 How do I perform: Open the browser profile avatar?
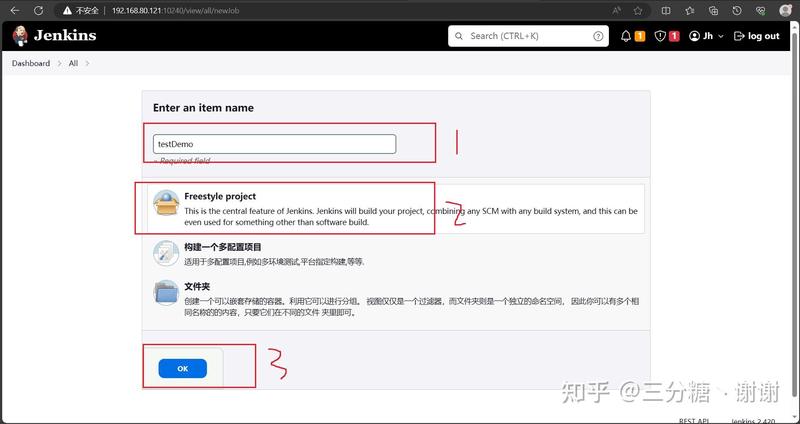point(786,10)
